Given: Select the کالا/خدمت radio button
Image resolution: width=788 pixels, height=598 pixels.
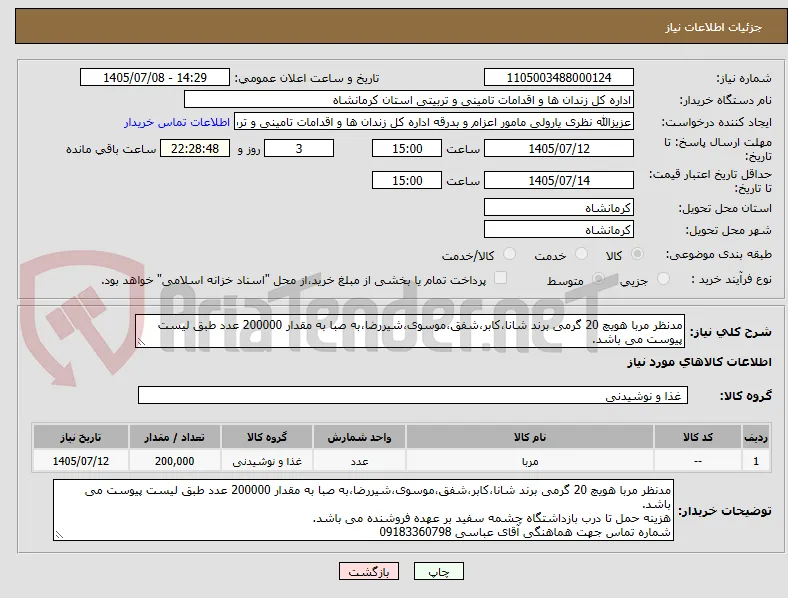Looking at the screenshot, I should point(510,254).
